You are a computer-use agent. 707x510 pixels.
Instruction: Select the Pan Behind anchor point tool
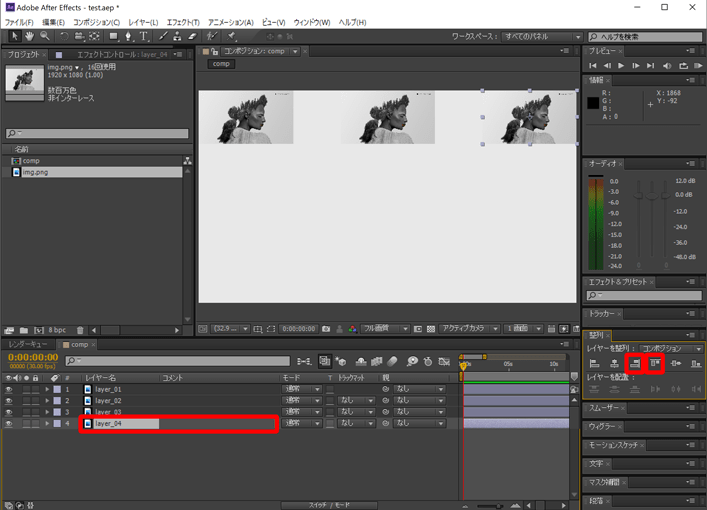coord(94,36)
